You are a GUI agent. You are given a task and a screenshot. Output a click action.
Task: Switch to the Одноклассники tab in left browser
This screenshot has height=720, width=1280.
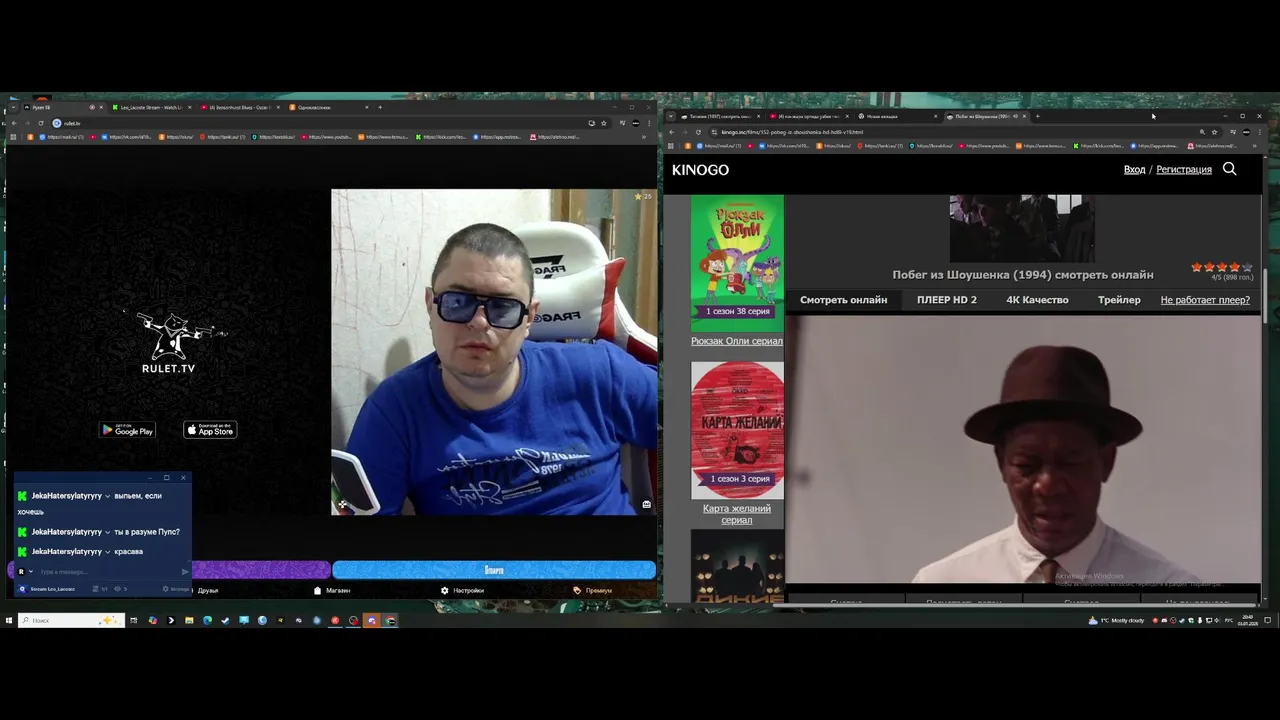(328, 107)
